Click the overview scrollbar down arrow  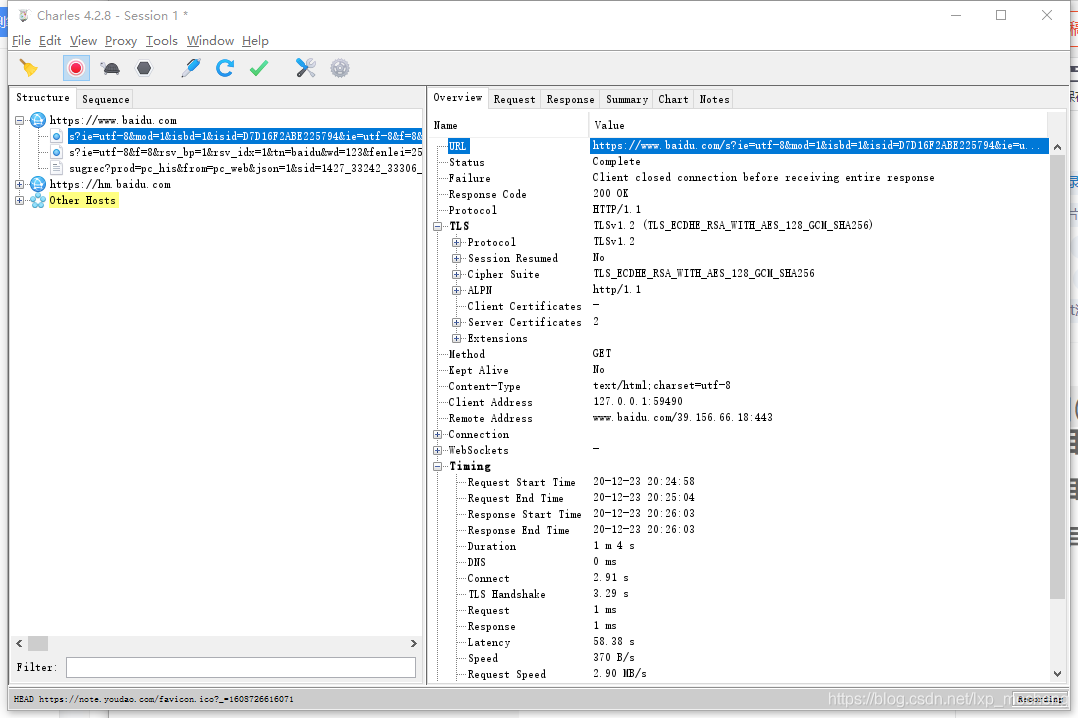1057,674
